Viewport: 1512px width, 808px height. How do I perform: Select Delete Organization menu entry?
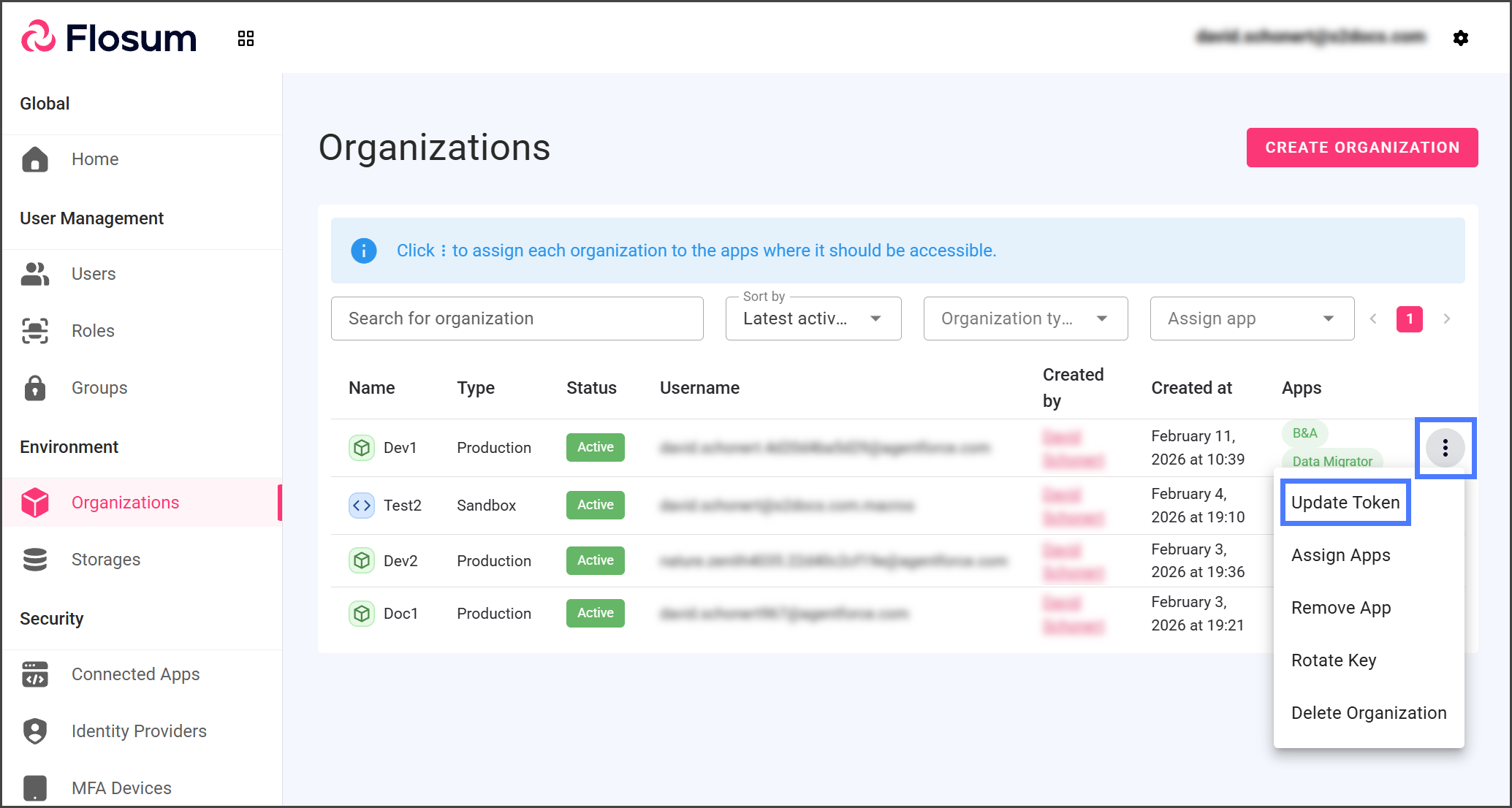[x=1368, y=713]
